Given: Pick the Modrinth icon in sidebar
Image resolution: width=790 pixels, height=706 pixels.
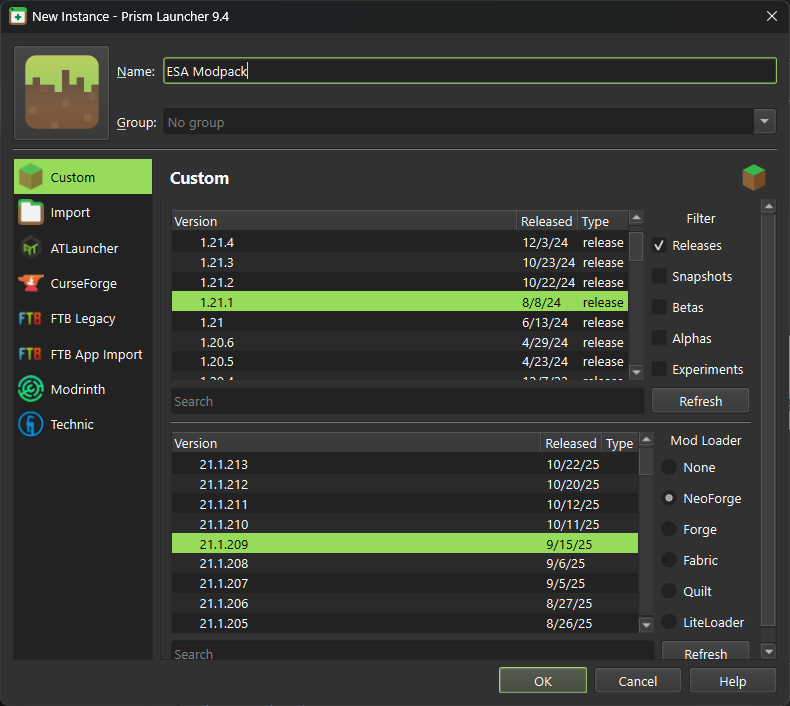Looking at the screenshot, I should click(31, 389).
